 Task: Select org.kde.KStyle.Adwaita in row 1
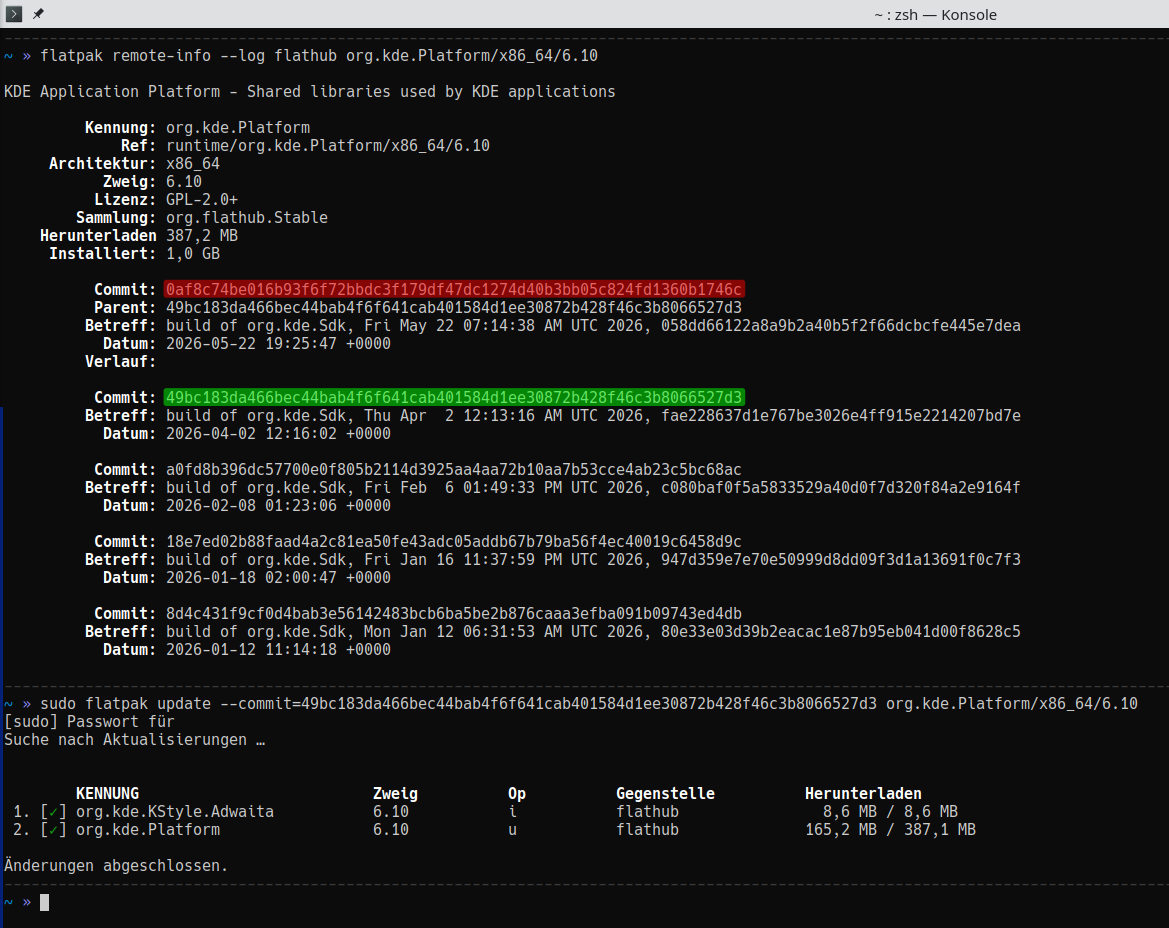pos(175,812)
